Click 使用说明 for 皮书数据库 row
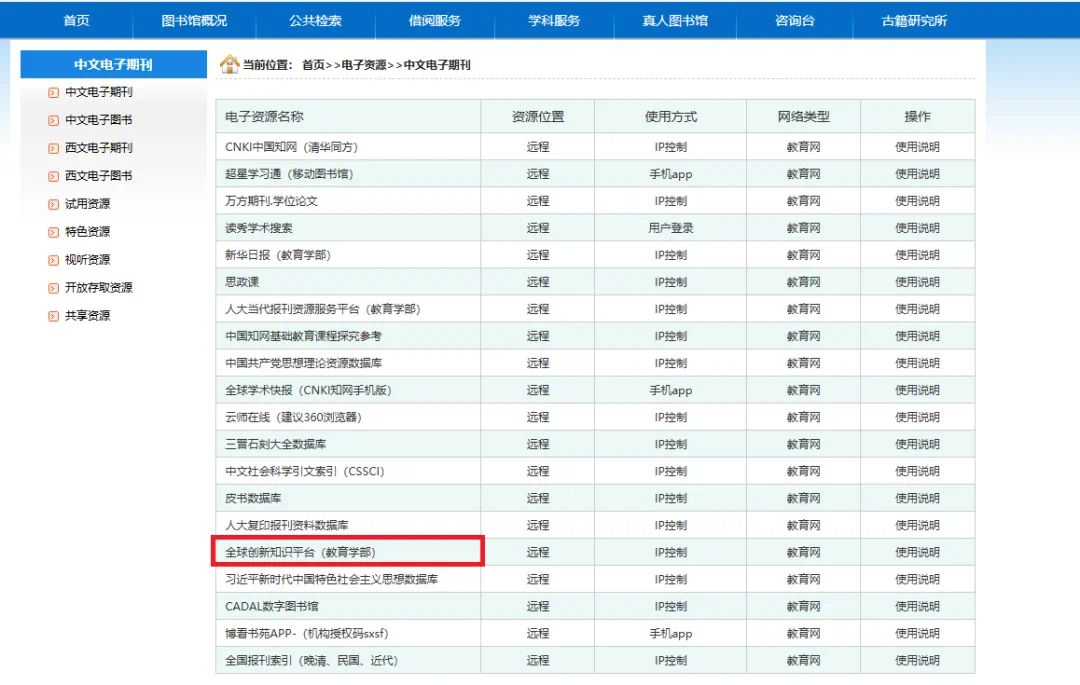 pos(917,498)
